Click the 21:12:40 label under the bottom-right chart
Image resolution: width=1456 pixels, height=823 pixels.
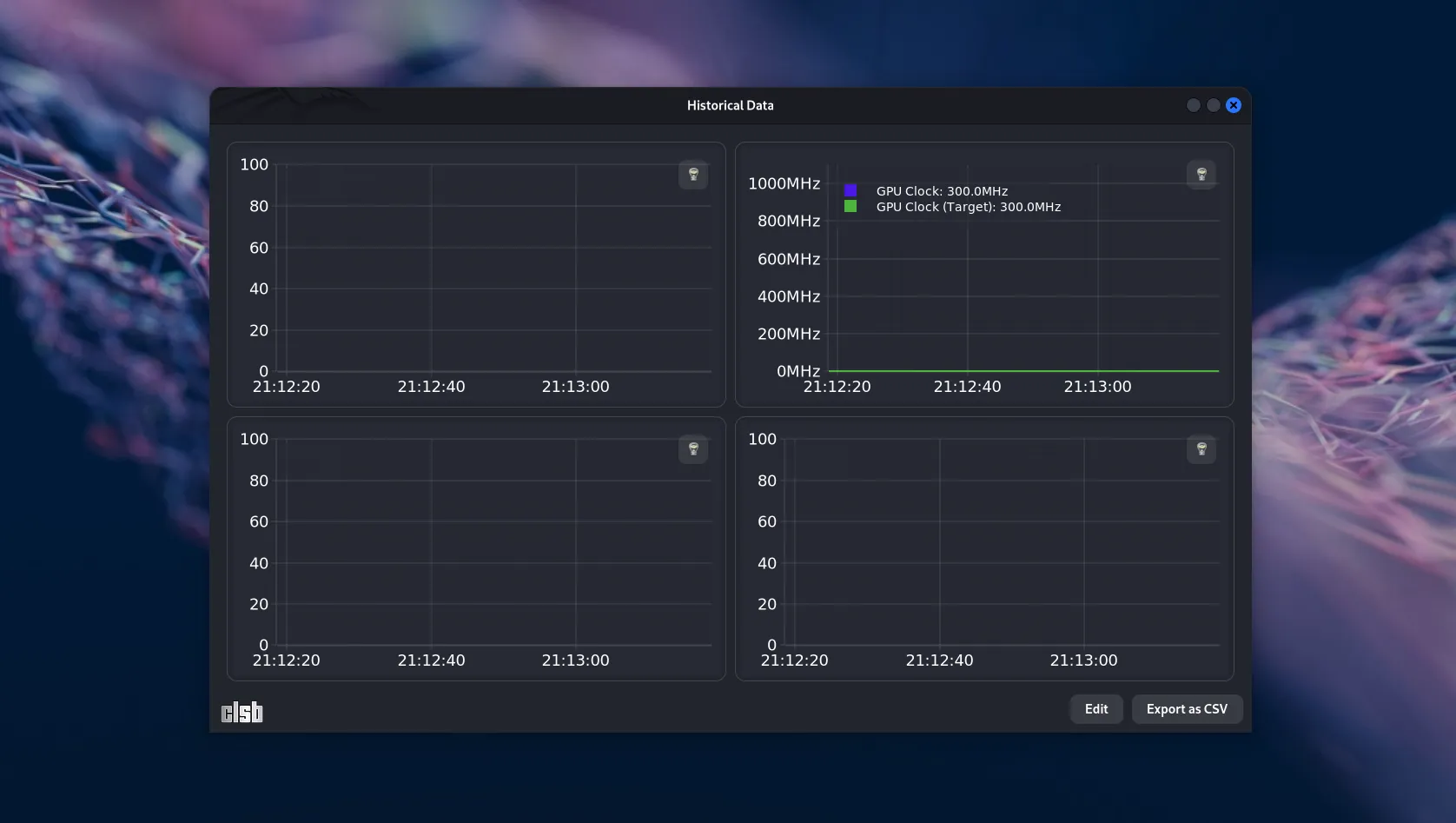(x=939, y=660)
